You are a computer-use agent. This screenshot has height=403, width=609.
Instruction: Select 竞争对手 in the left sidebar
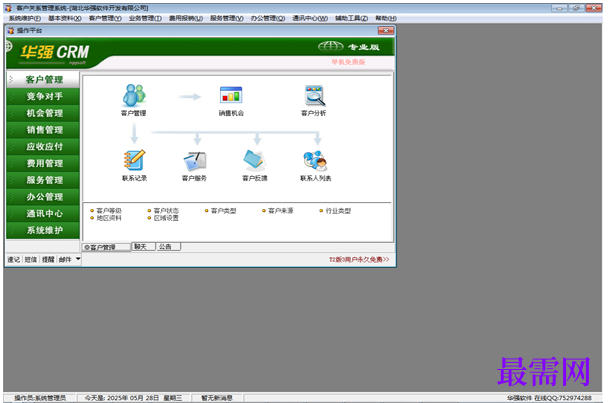[x=43, y=96]
